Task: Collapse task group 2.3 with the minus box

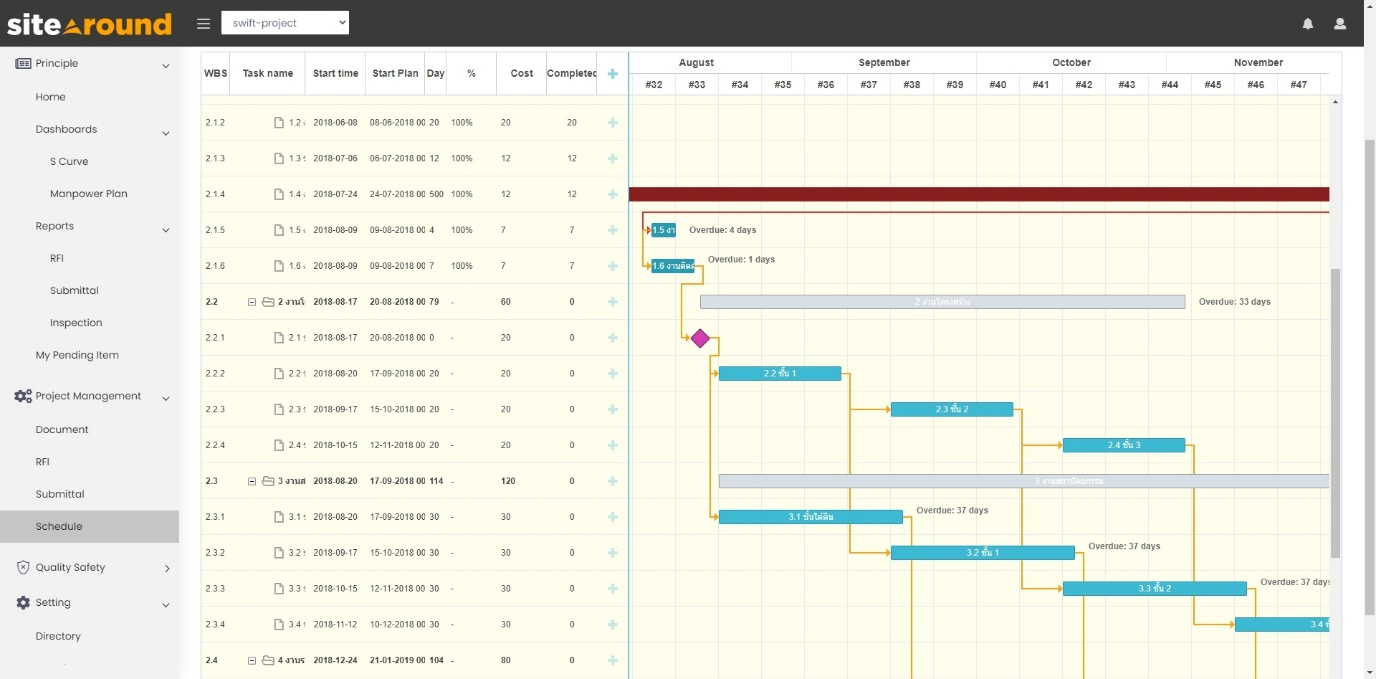Action: coord(251,480)
